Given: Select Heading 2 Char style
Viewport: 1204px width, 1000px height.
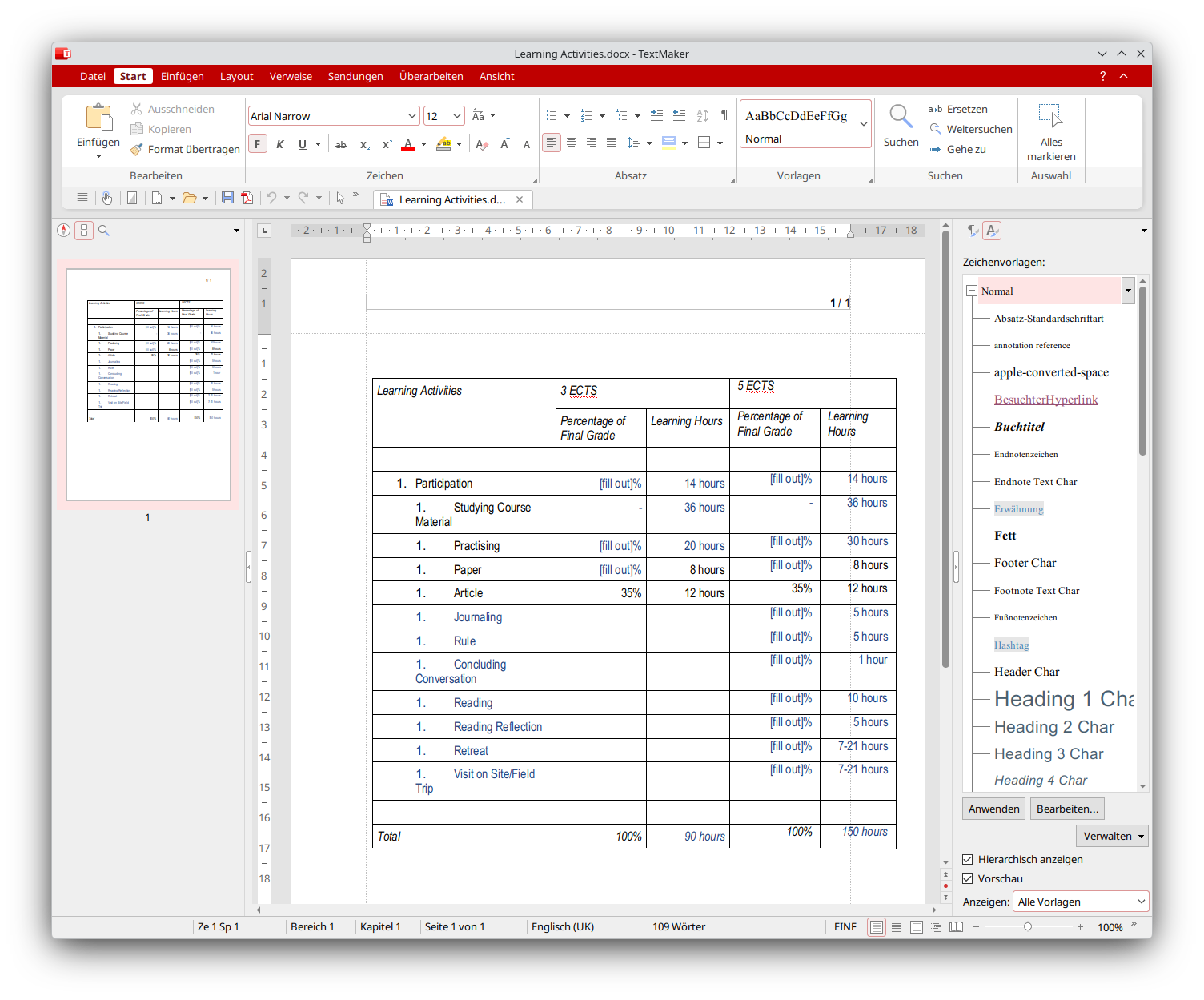Looking at the screenshot, I should pyautogui.click(x=1053, y=727).
